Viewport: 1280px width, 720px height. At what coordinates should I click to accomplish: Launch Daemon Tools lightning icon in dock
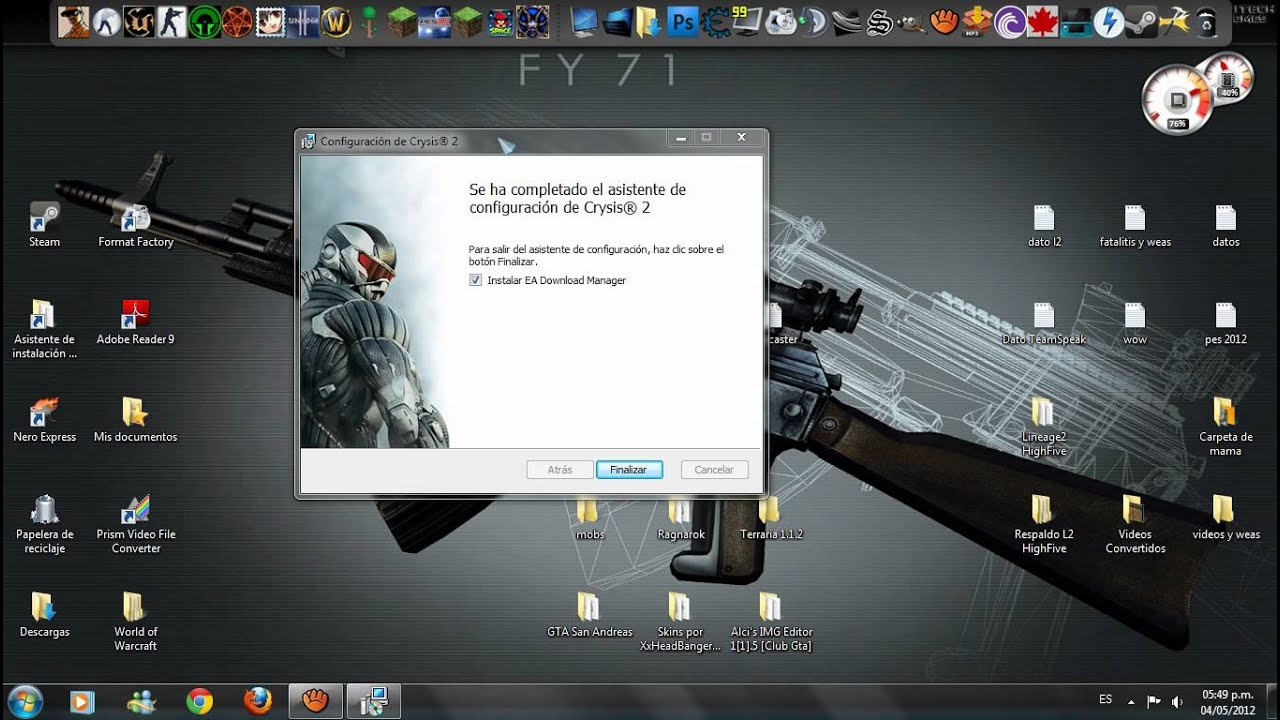[x=1108, y=22]
